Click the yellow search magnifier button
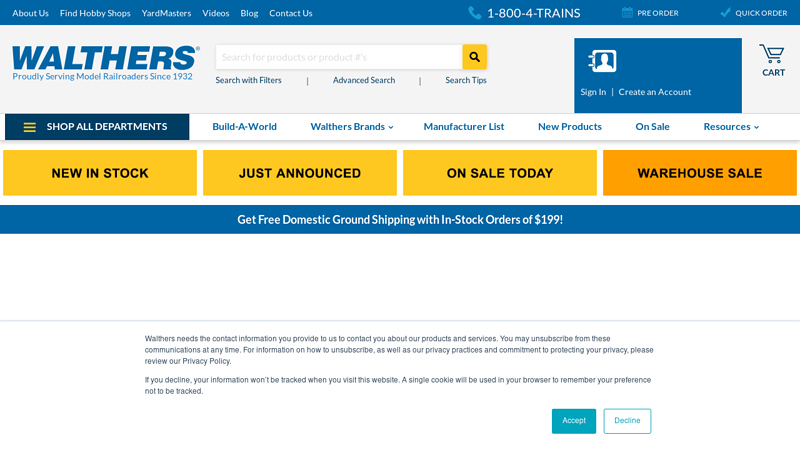 point(474,57)
